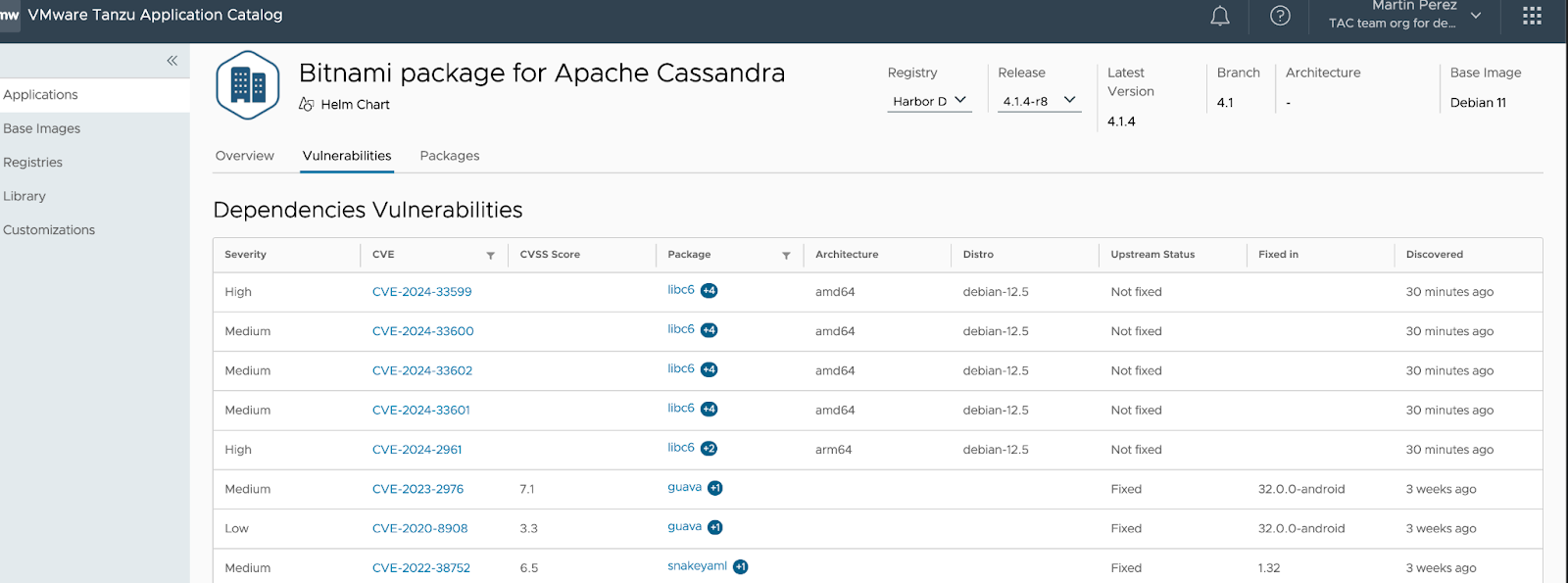The width and height of the screenshot is (1568, 583).
Task: Click CVSS score 6.5 cell
Action: [x=528, y=568]
